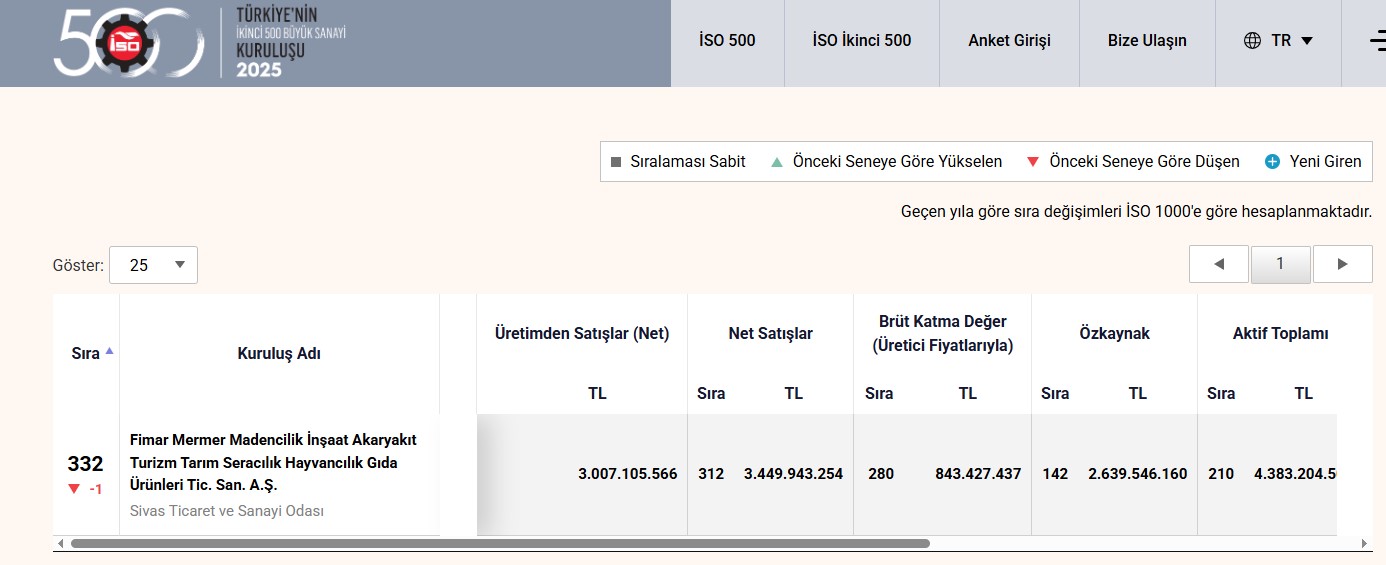Screen dimensions: 1386x565
Task: Sort by Kuruluş Adı column header
Action: pos(279,353)
